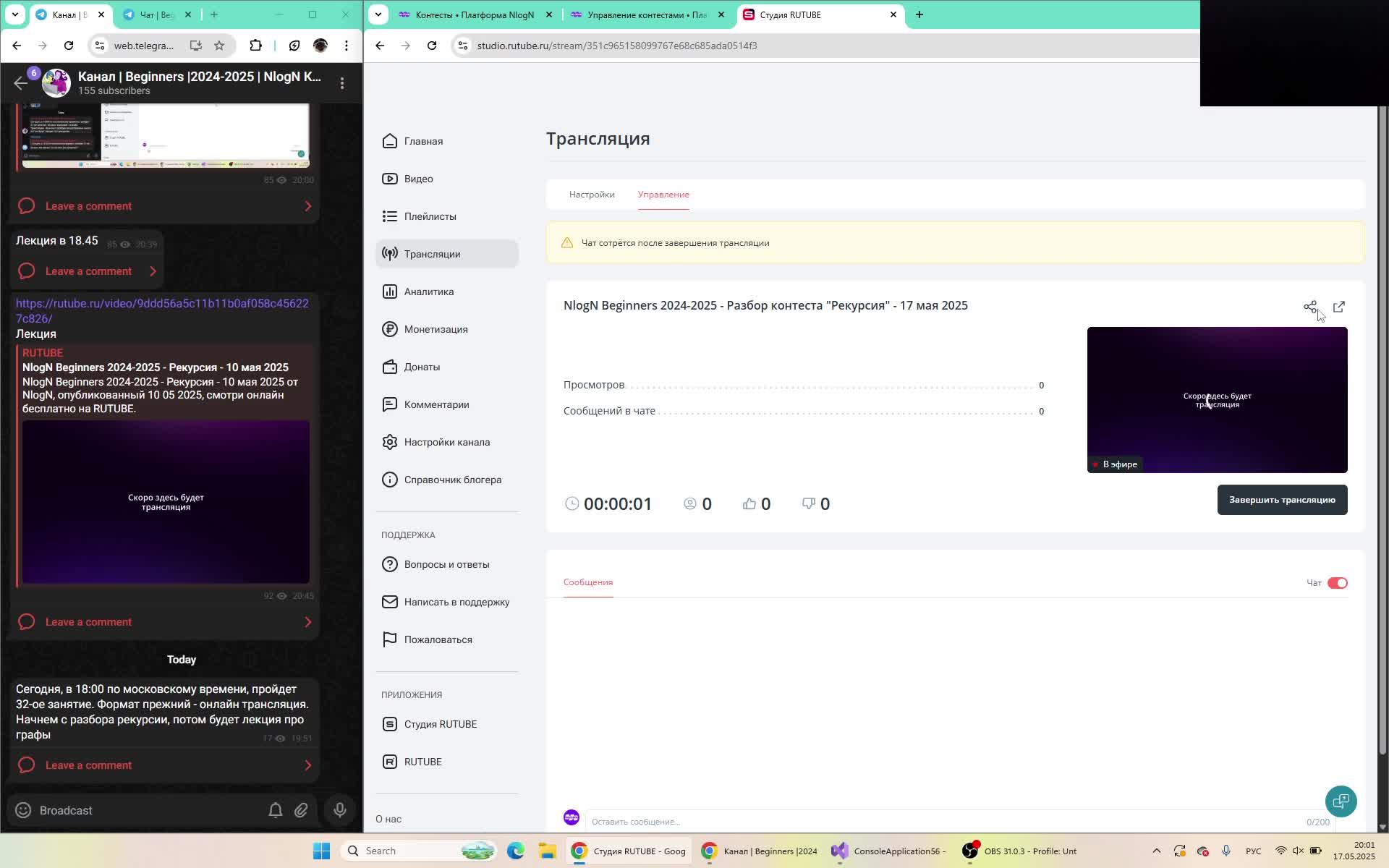Reload the RUTUBE studio page
Viewport: 1389px width, 868px height.
tap(432, 46)
